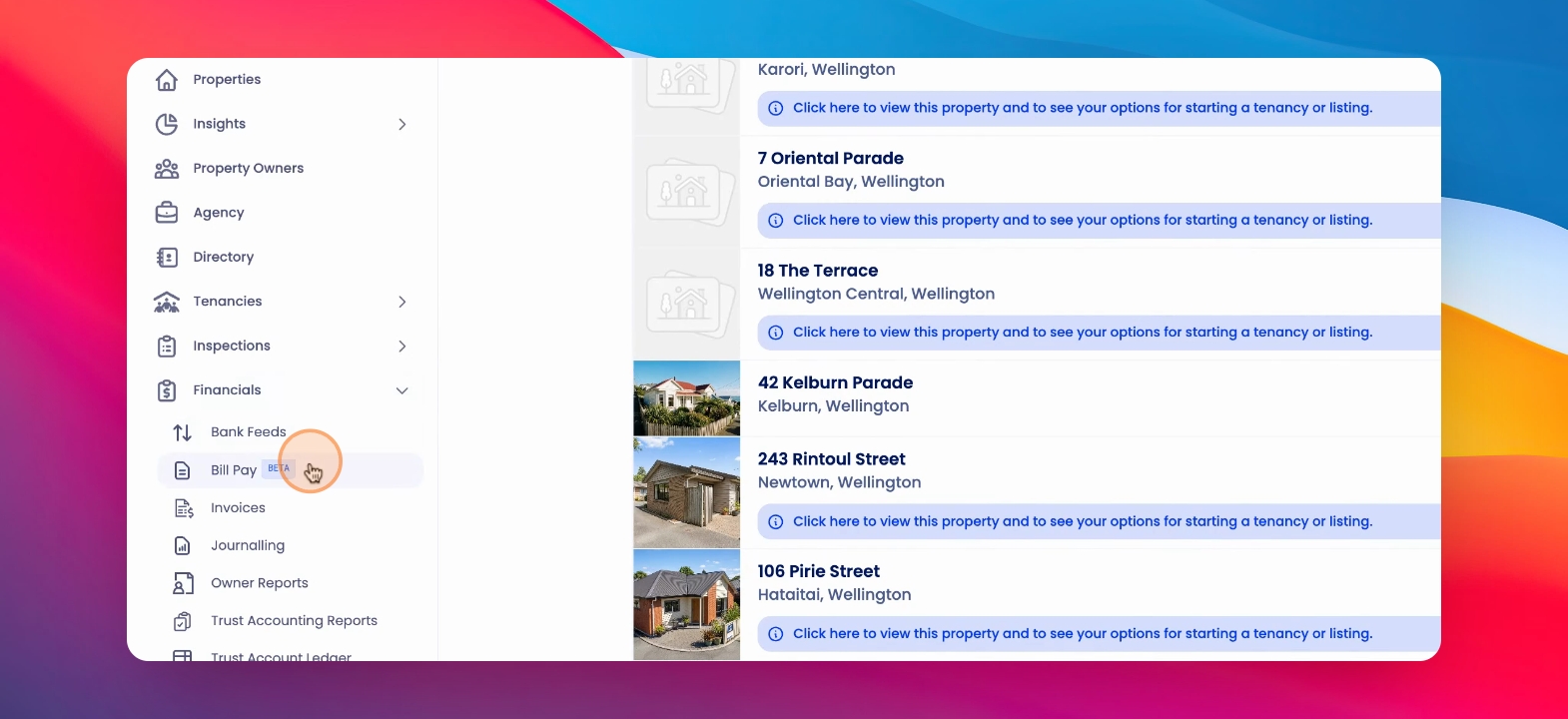Click the Properties house icon
The width and height of the screenshot is (1568, 719).
(x=167, y=80)
